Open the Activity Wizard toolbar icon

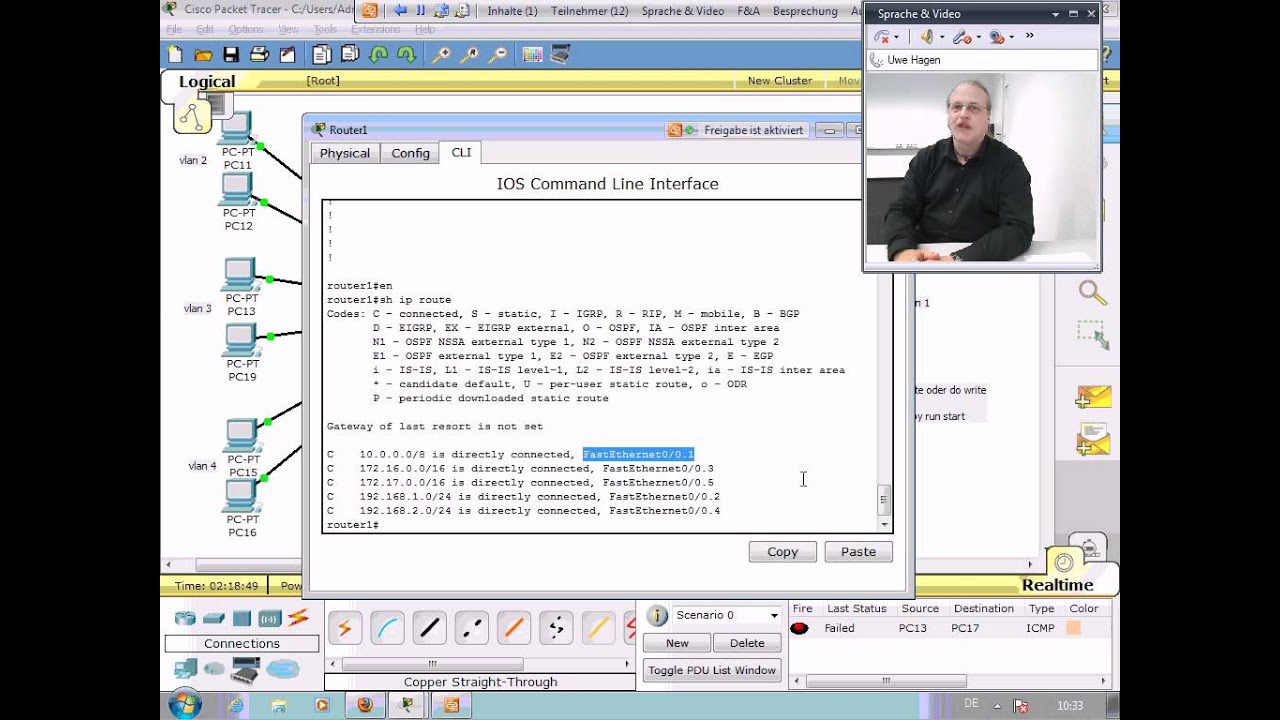point(288,55)
